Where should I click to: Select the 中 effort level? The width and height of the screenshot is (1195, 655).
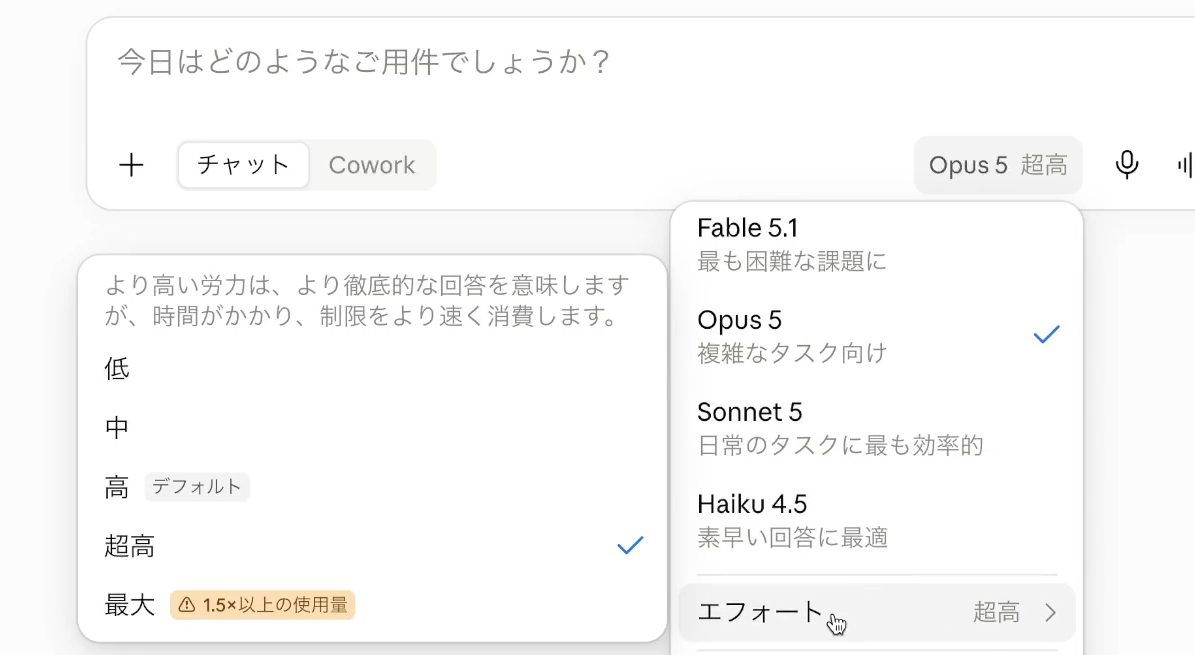pos(373,428)
